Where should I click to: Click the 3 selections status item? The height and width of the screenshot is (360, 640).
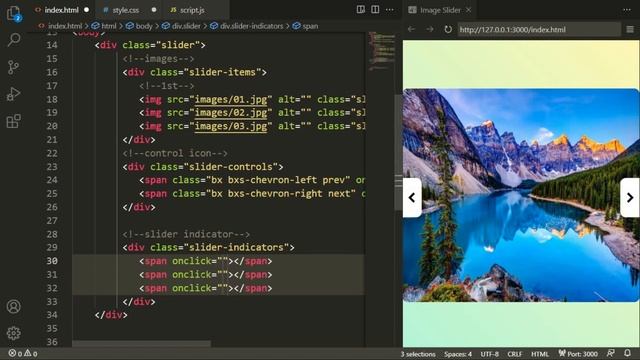coord(418,354)
